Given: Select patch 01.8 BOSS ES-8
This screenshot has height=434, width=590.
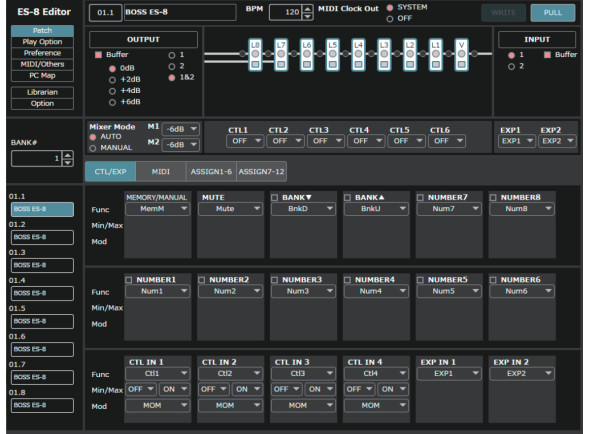Looking at the screenshot, I should click(43, 405).
